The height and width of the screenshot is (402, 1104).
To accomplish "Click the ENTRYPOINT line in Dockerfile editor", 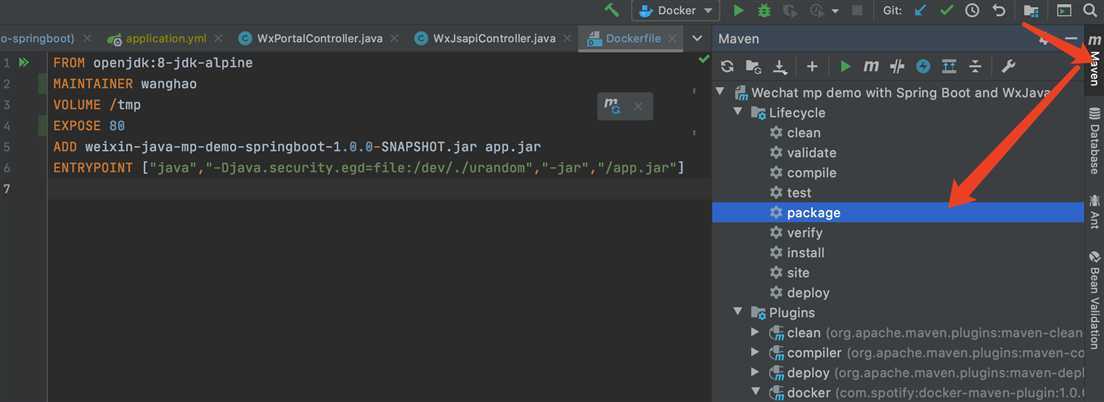I will tap(368, 168).
